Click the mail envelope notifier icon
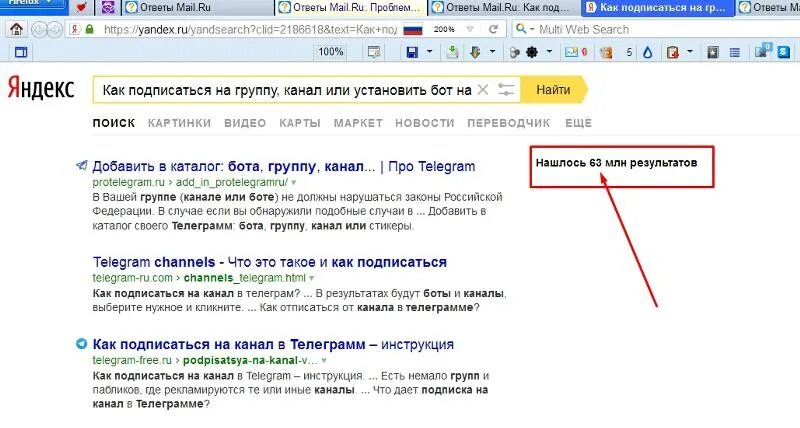Image resolution: width=800 pixels, height=428 pixels. click(571, 52)
